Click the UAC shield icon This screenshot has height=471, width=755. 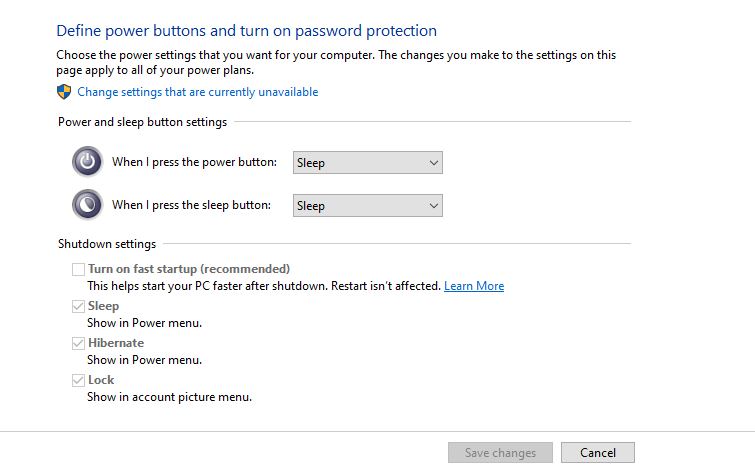[64, 92]
